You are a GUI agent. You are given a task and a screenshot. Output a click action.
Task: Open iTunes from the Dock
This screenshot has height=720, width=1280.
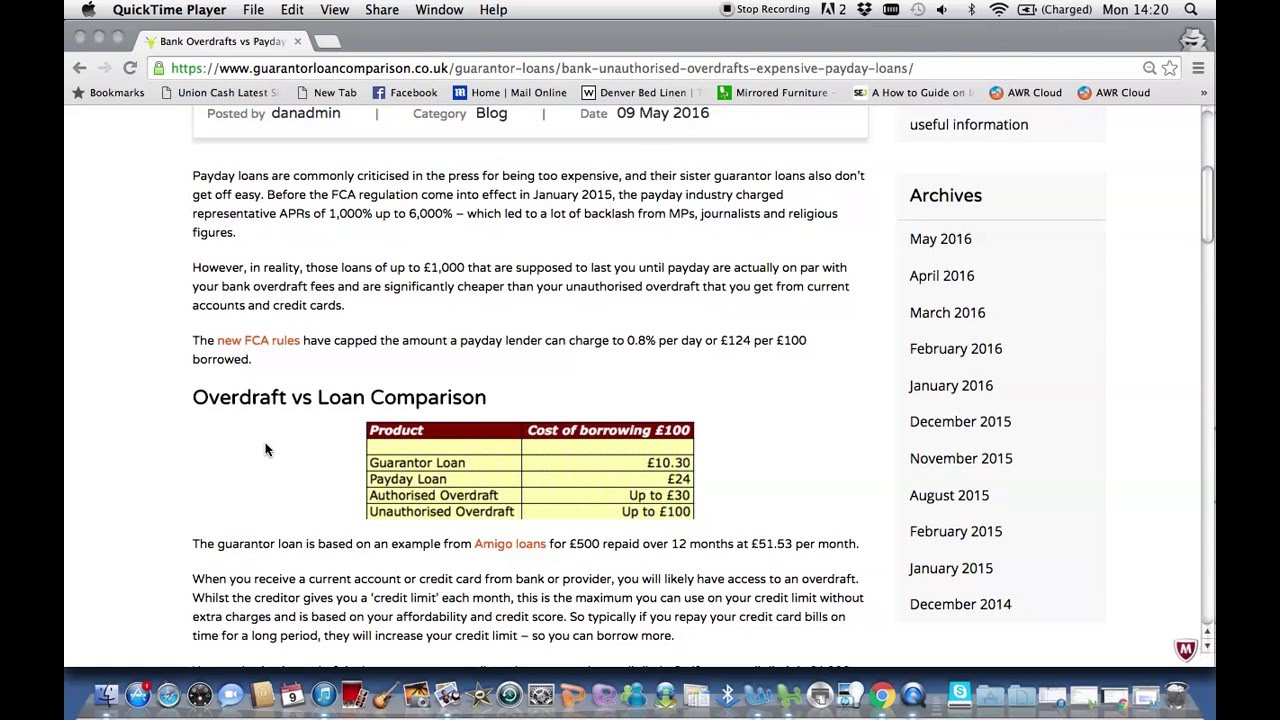324,695
